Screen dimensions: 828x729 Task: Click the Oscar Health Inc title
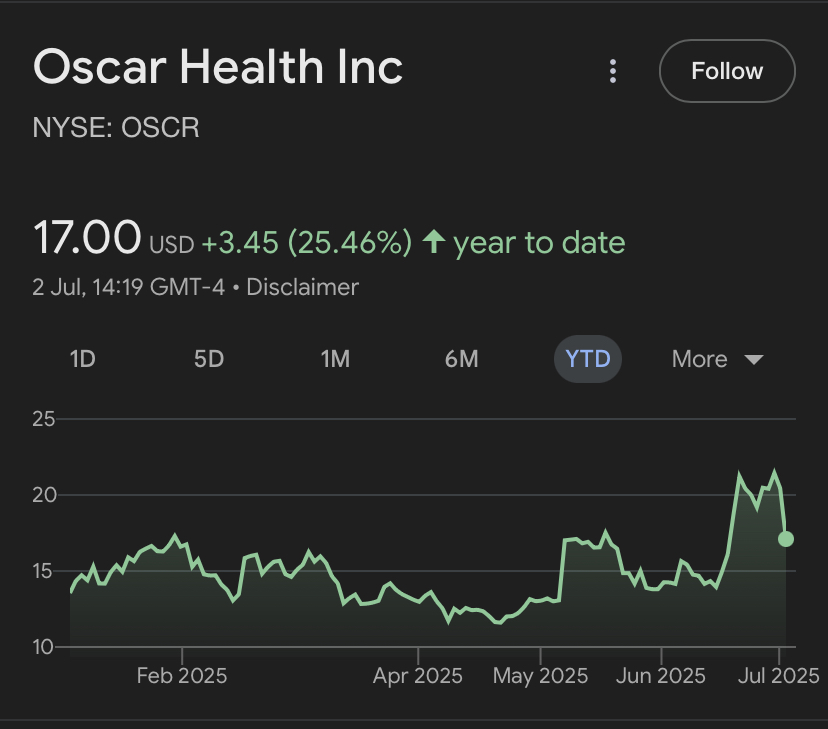tap(218, 68)
